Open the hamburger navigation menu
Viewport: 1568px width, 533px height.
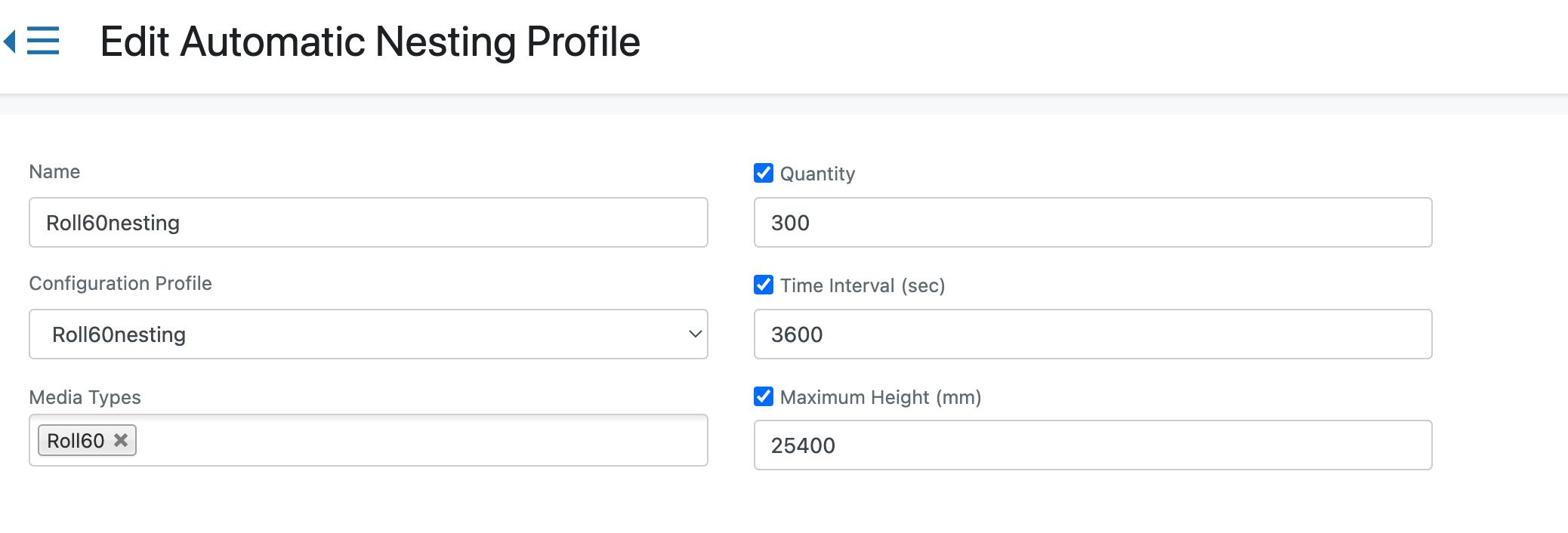pos(43,41)
